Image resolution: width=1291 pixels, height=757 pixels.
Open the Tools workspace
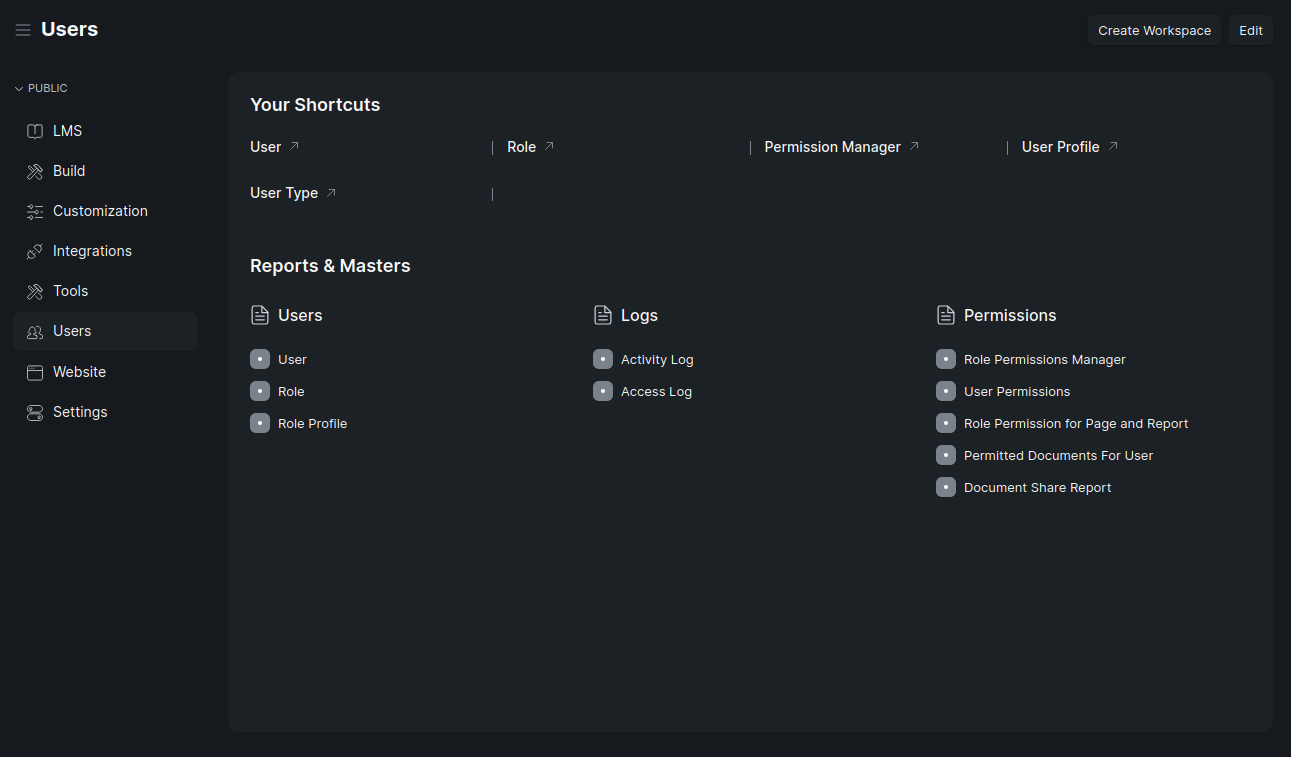pos(70,291)
